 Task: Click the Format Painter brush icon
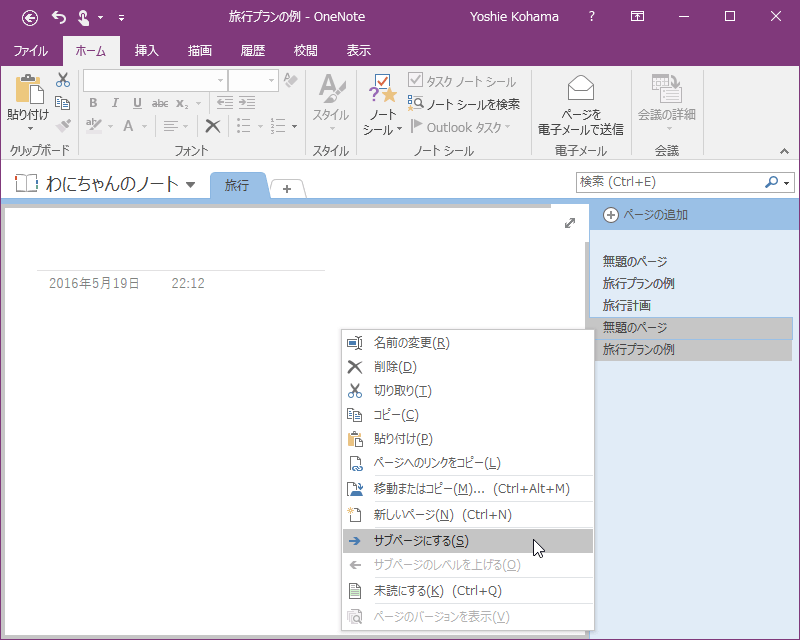pyautogui.click(x=63, y=126)
